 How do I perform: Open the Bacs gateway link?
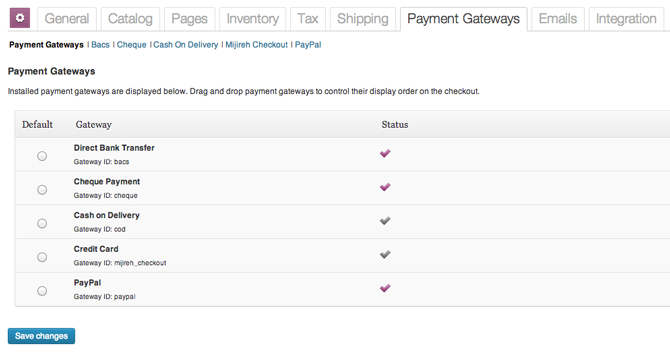100,45
